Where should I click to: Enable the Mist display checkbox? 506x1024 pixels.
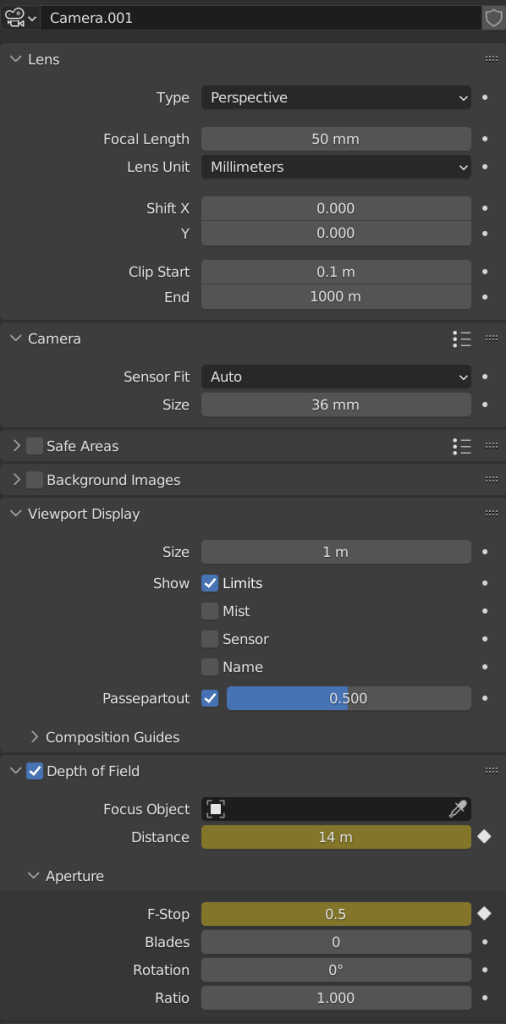210,611
